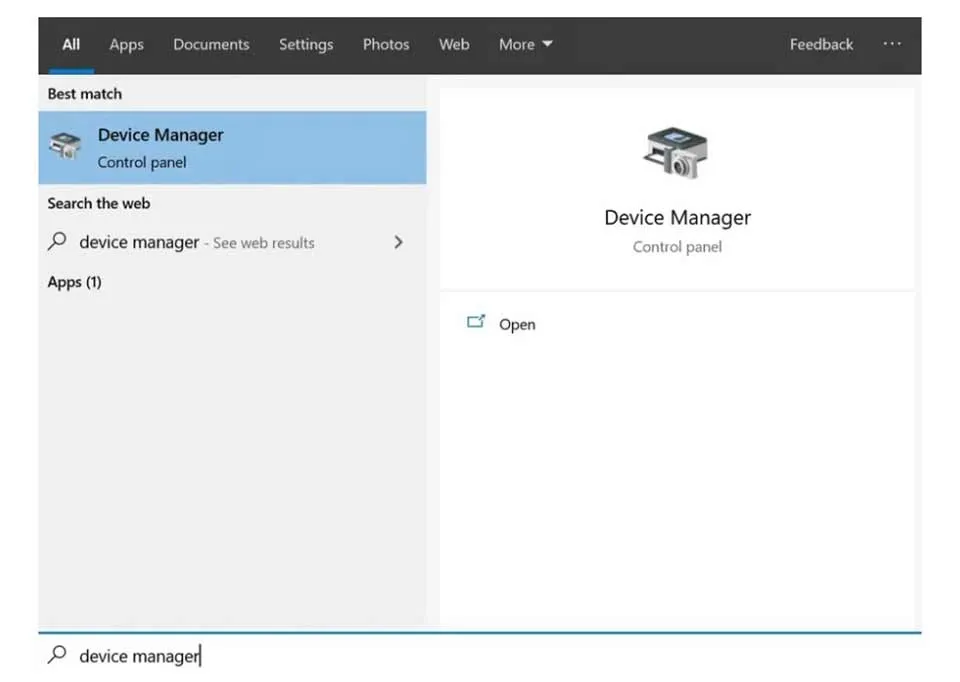Viewport: 960px width, 682px height.
Task: Click the Feedback option
Action: click(x=821, y=44)
